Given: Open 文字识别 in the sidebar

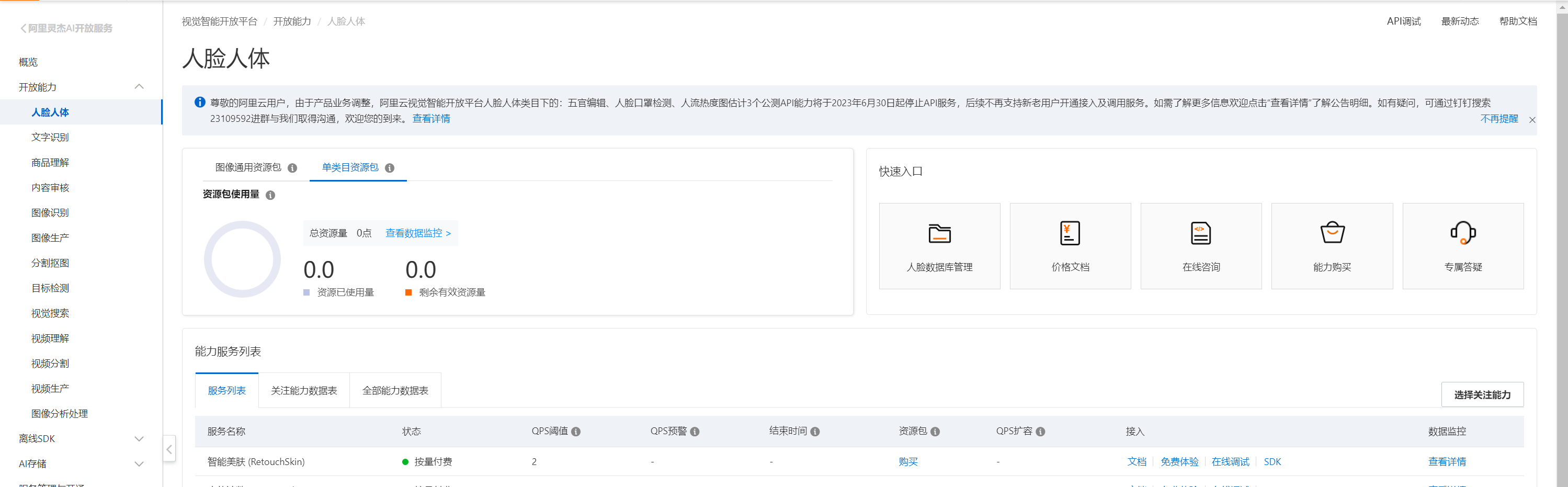Looking at the screenshot, I should coord(50,137).
